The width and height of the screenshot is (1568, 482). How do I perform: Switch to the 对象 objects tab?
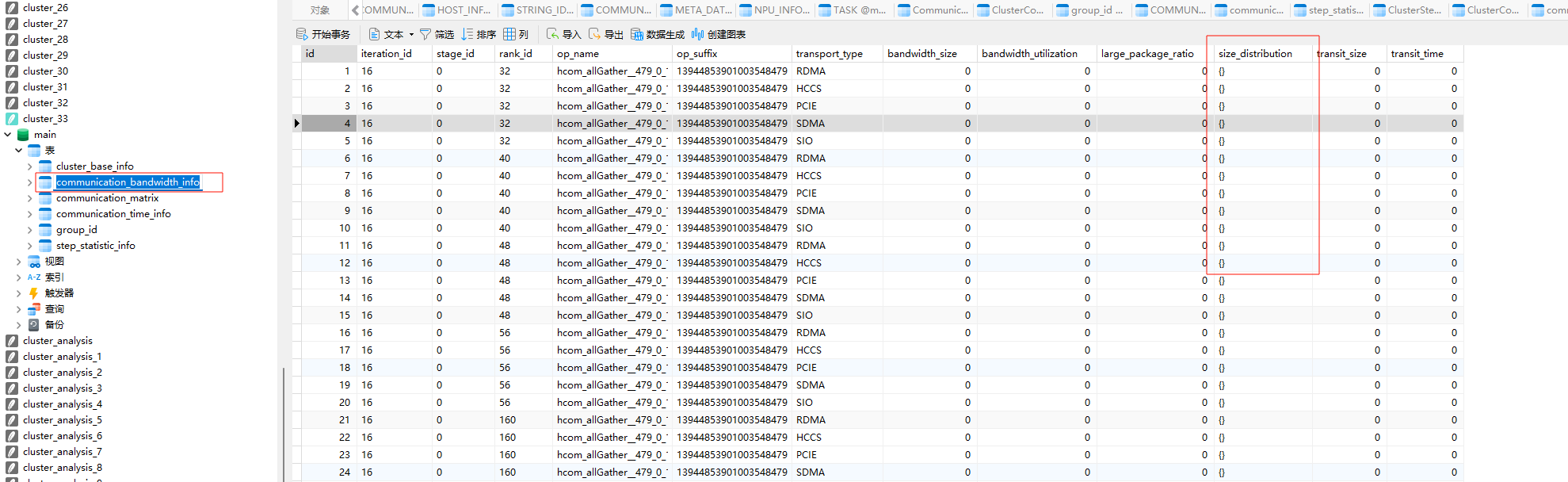(x=319, y=10)
